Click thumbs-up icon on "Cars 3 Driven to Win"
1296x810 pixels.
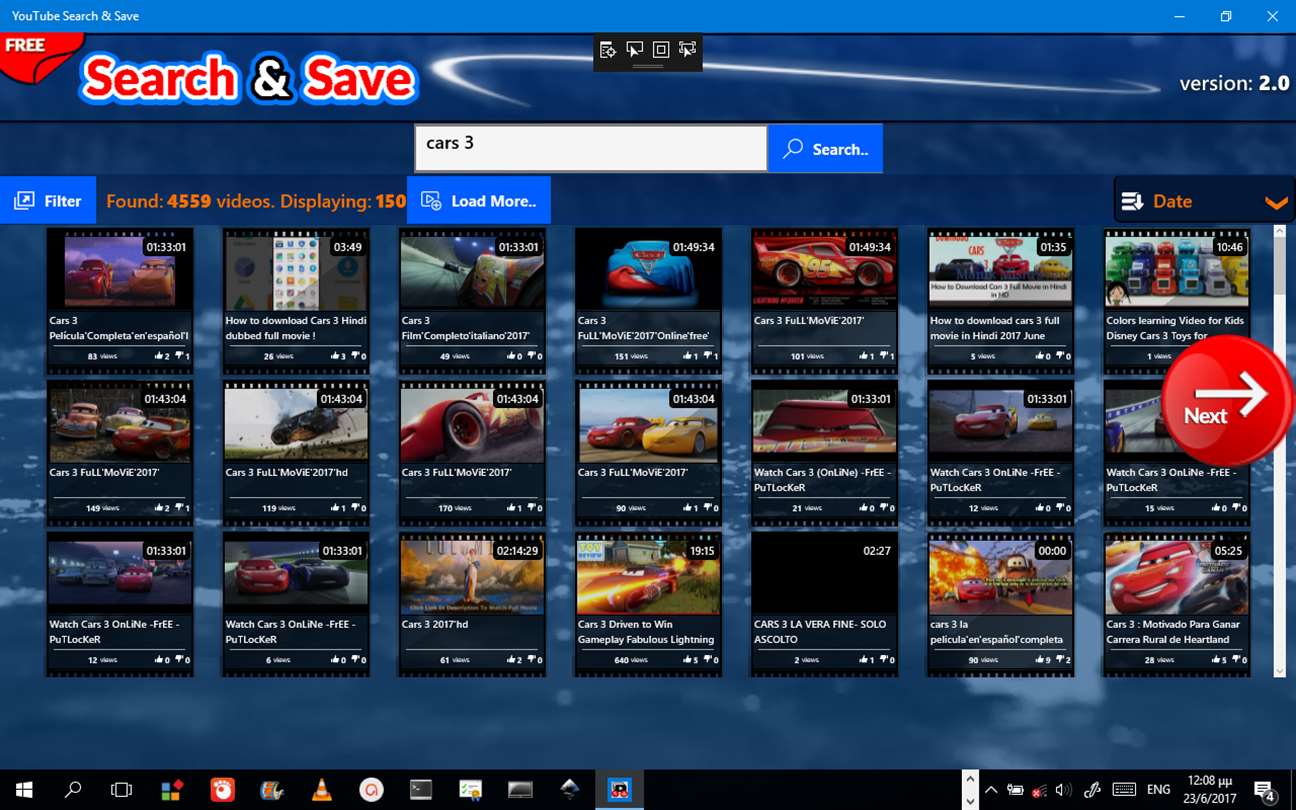coord(688,660)
